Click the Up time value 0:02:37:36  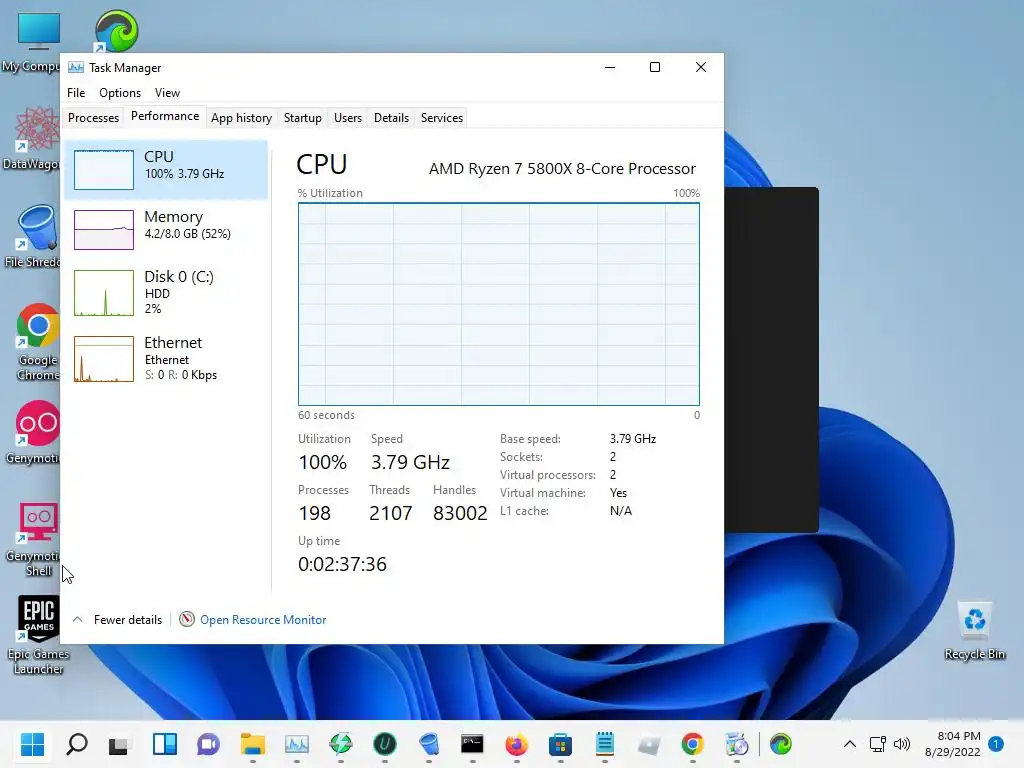coord(342,564)
